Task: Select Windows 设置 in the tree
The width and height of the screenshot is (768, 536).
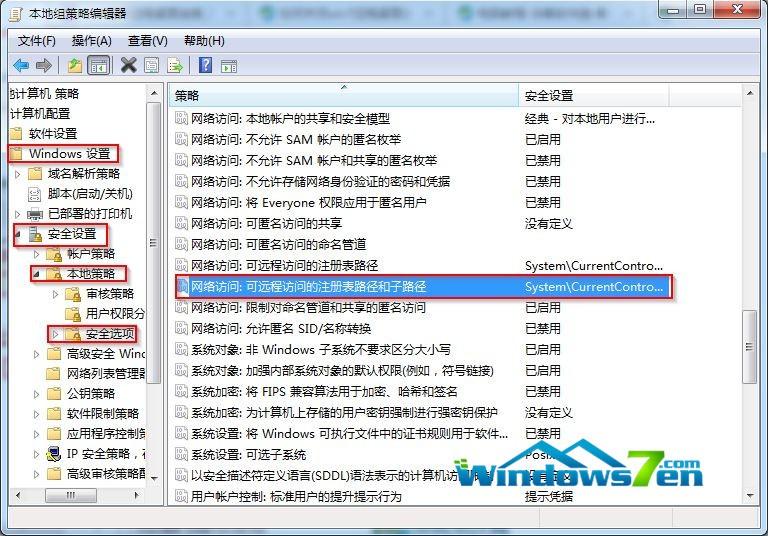Action: tap(70, 154)
